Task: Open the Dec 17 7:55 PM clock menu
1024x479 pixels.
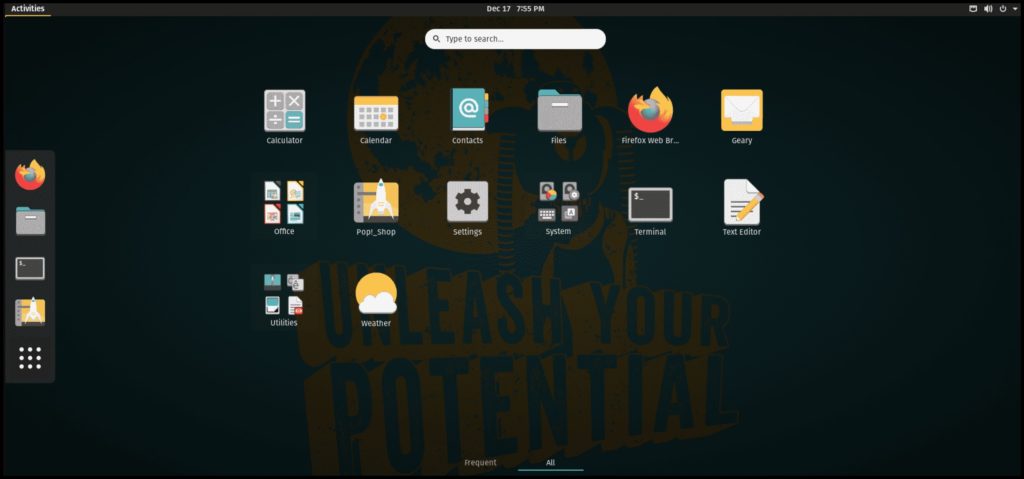Action: 515,8
